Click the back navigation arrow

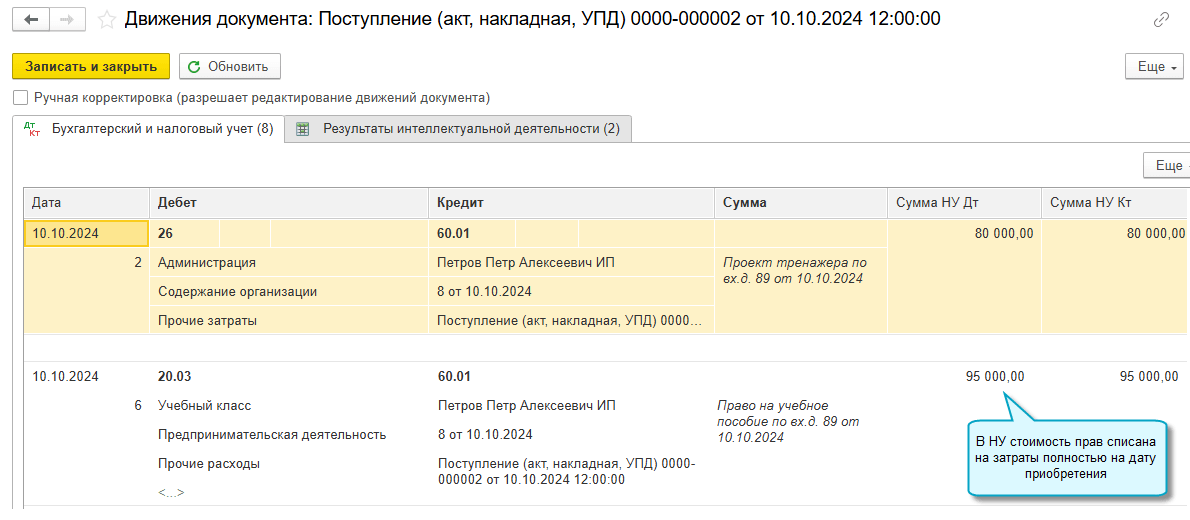pyautogui.click(x=32, y=19)
